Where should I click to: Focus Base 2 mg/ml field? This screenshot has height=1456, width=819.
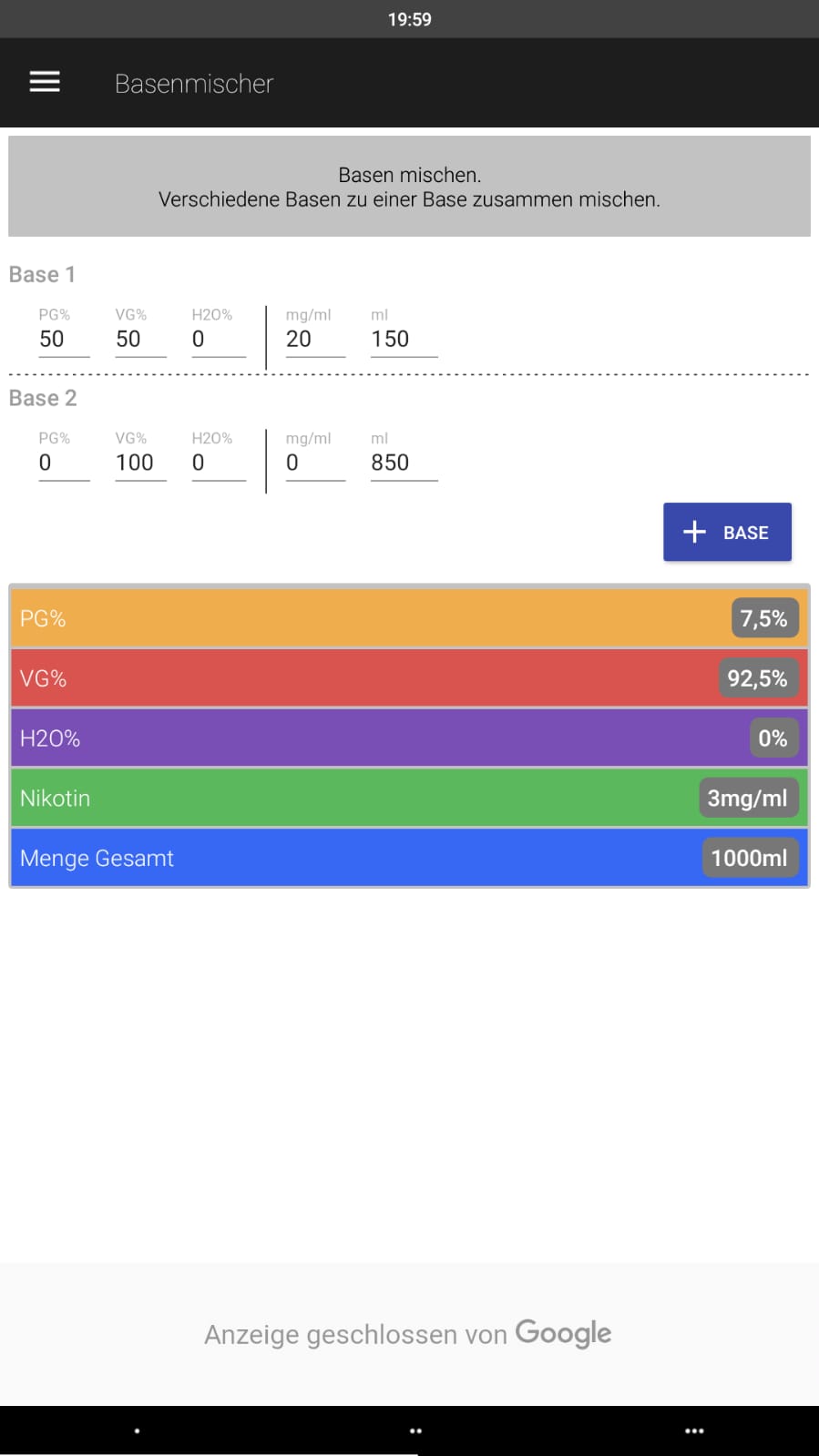pos(315,463)
